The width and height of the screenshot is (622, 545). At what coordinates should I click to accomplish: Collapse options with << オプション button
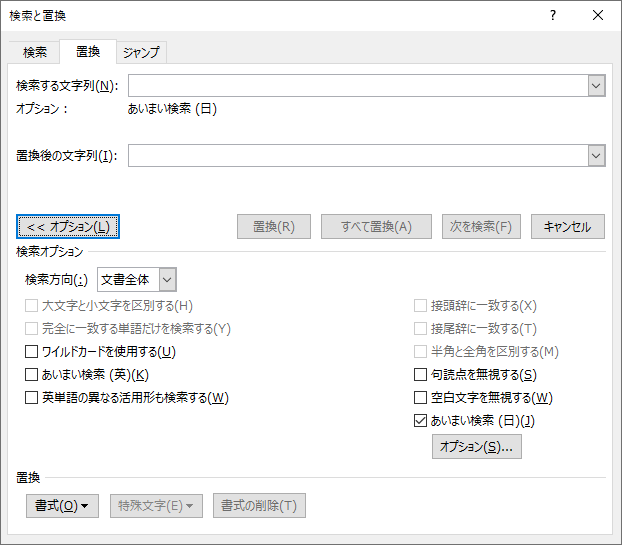68,226
